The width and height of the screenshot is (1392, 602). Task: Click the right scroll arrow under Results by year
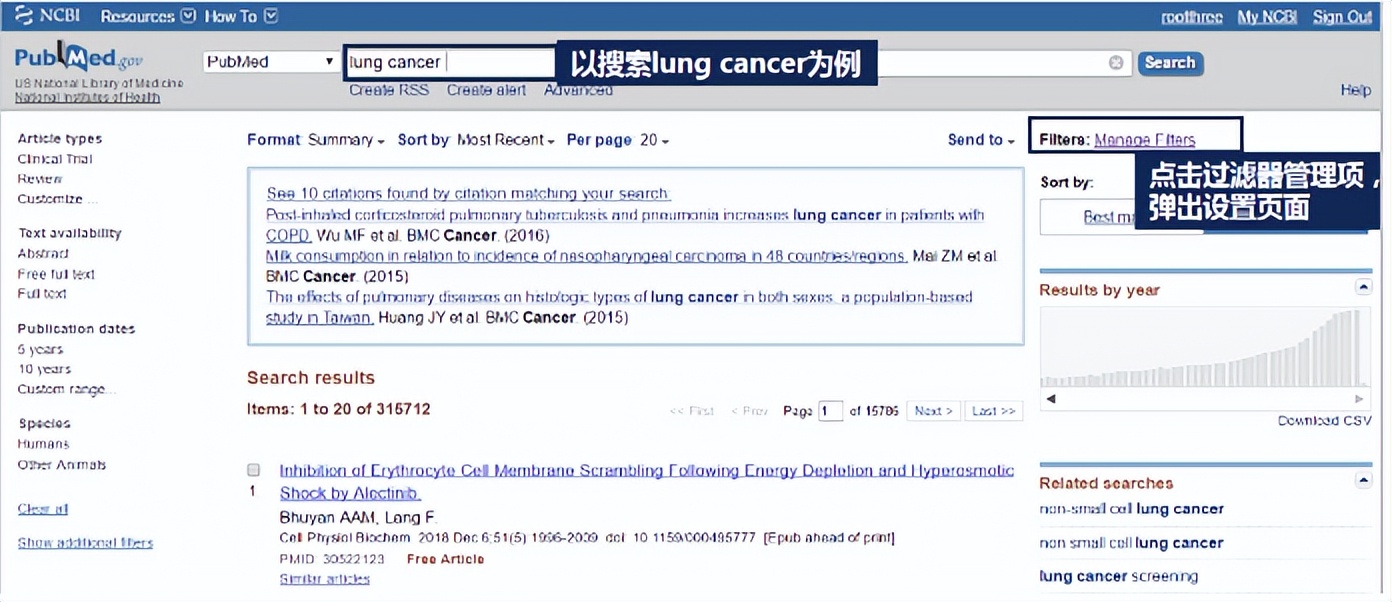(1359, 399)
